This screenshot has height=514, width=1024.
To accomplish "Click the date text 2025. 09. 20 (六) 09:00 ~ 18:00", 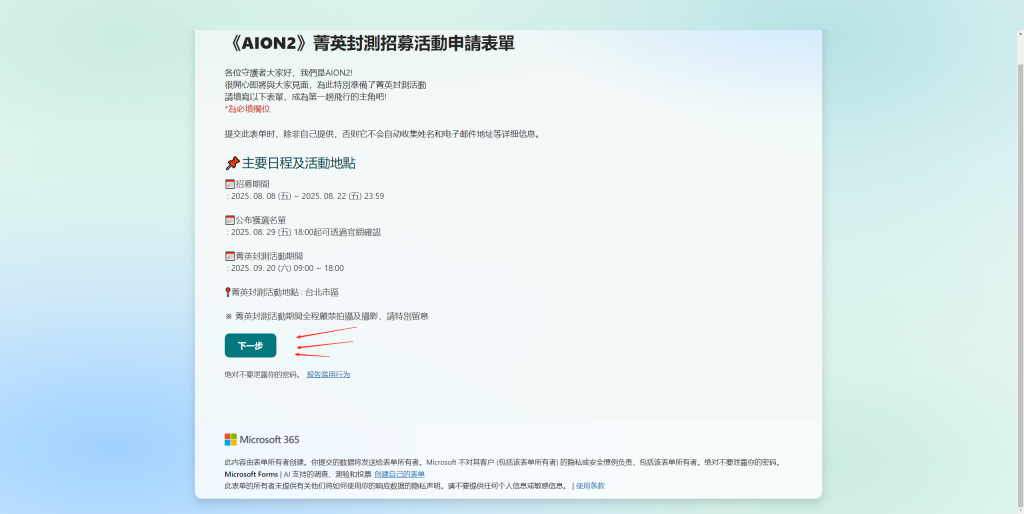I will [287, 268].
